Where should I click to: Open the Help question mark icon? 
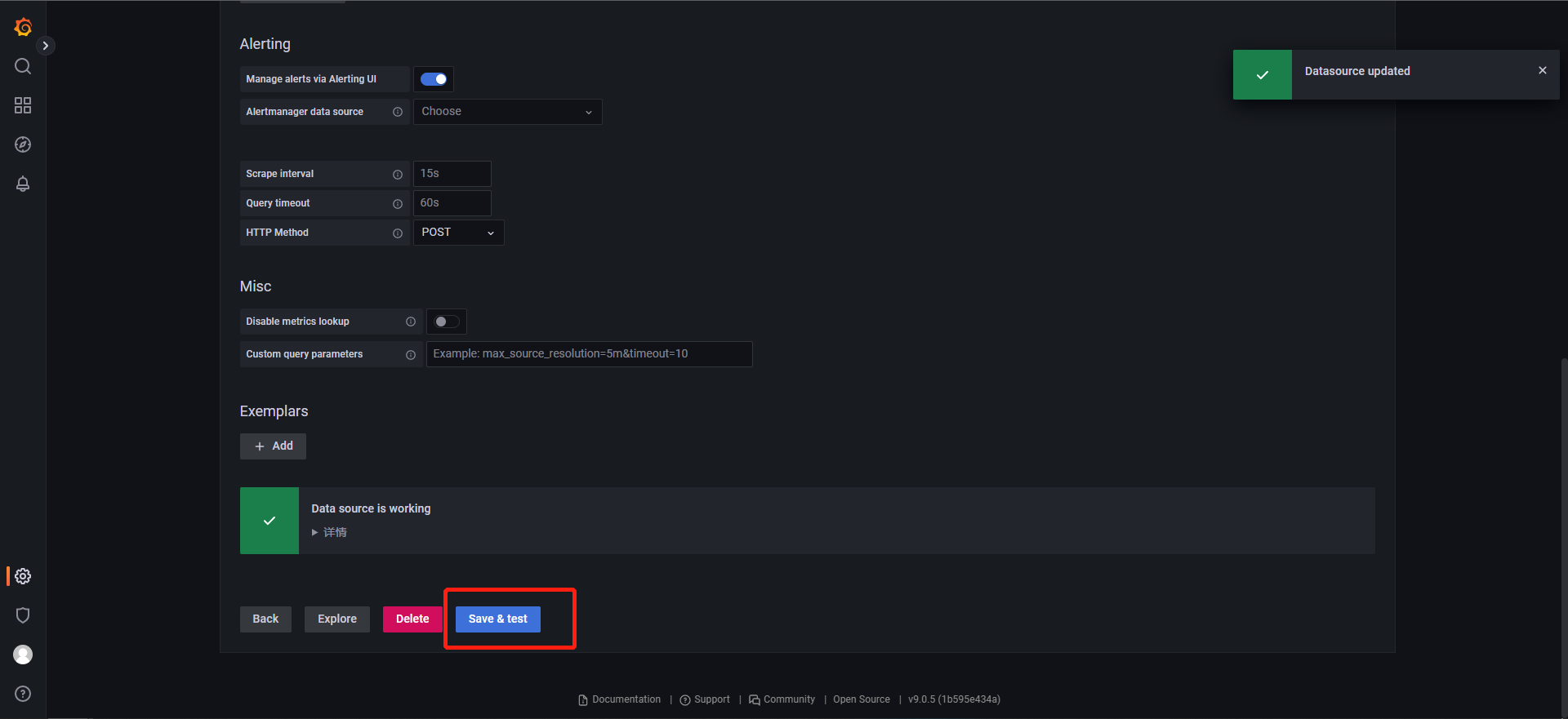(23, 694)
